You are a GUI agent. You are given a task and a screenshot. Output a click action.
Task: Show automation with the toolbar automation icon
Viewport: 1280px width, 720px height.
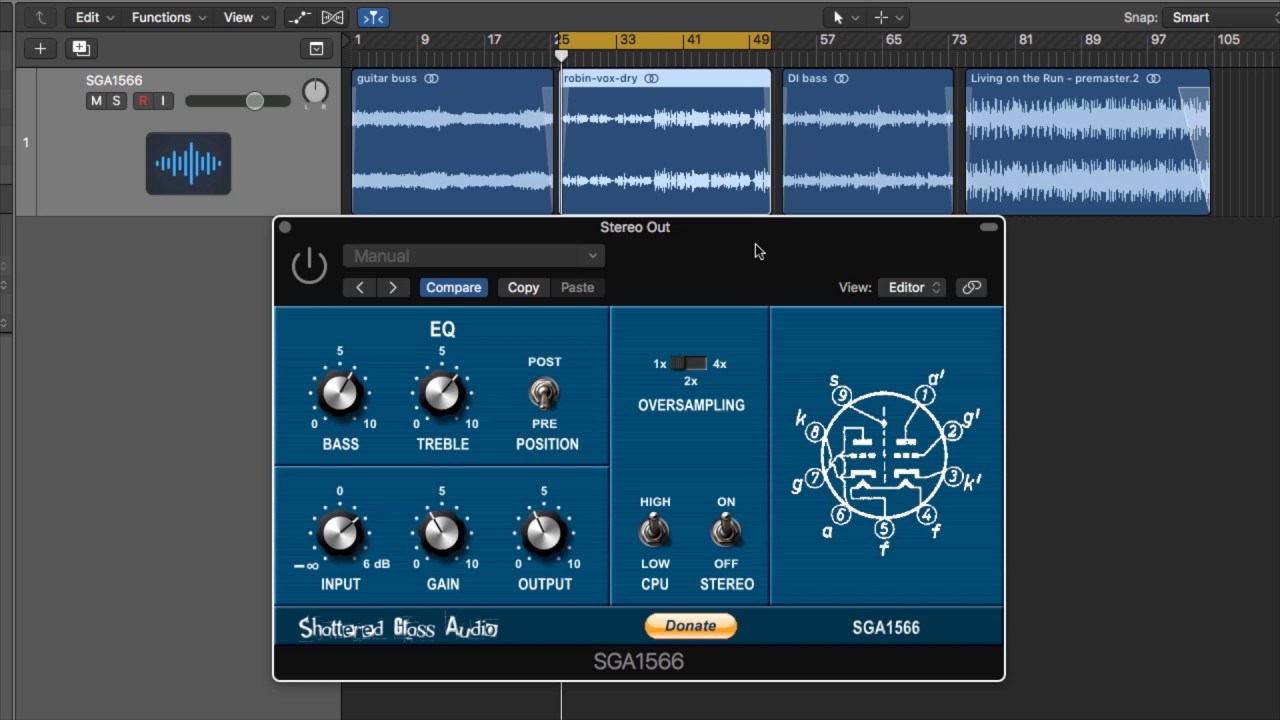[x=299, y=17]
